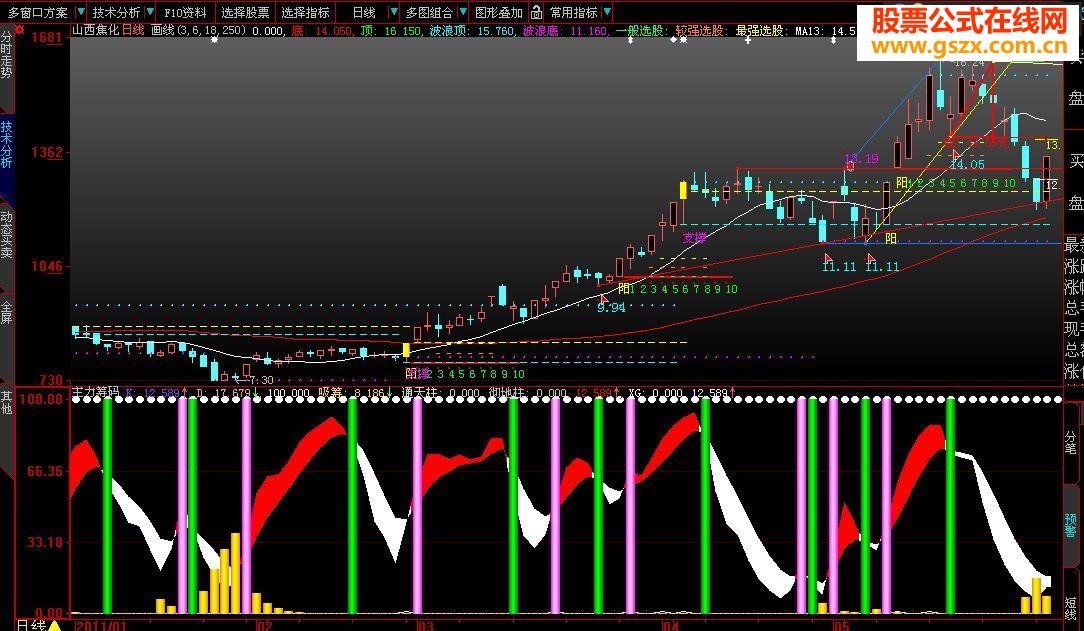Click the red star icon near 1681

tap(19, 30)
